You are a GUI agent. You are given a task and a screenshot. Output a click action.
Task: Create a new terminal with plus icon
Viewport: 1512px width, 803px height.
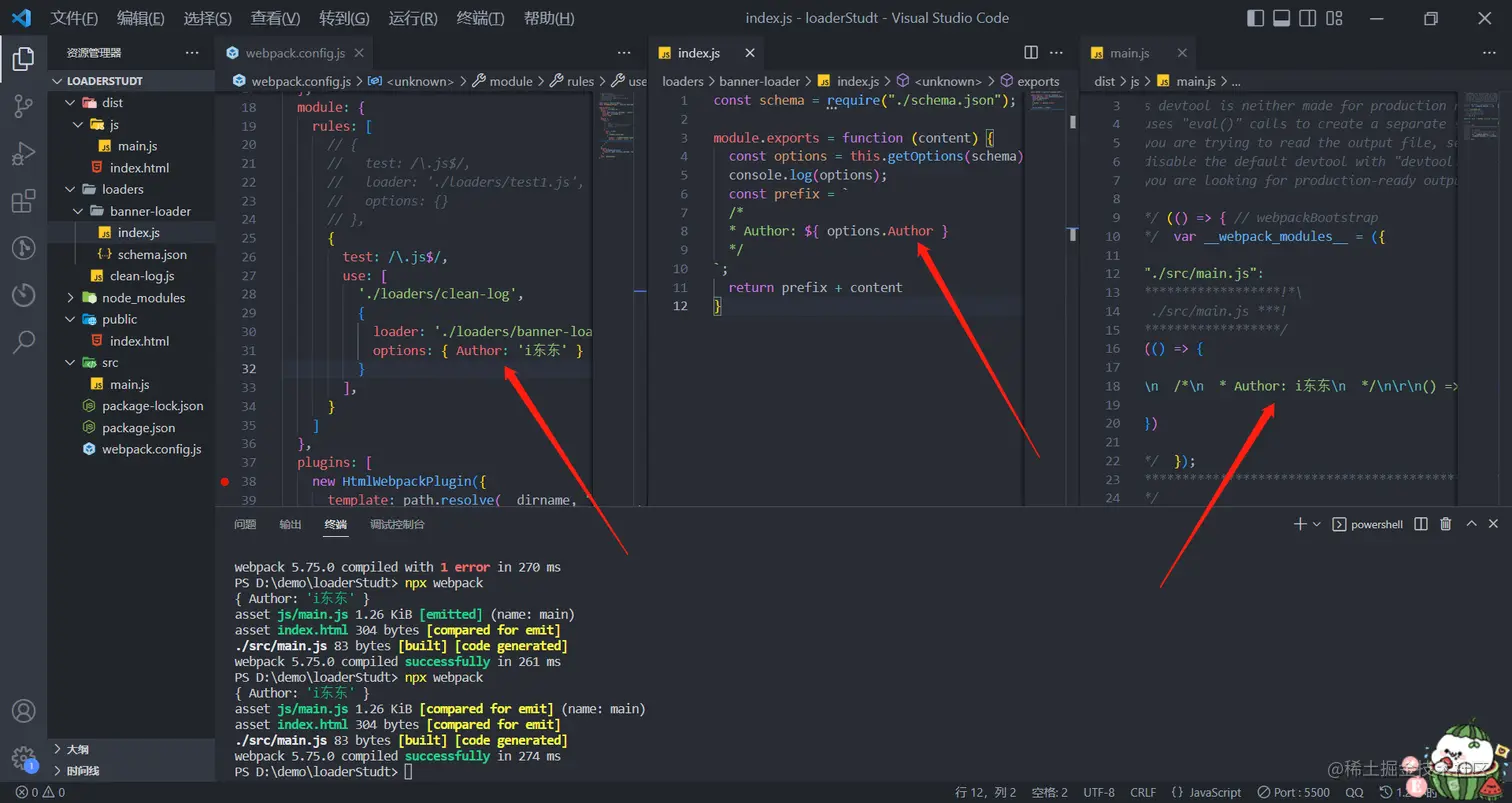point(1300,524)
